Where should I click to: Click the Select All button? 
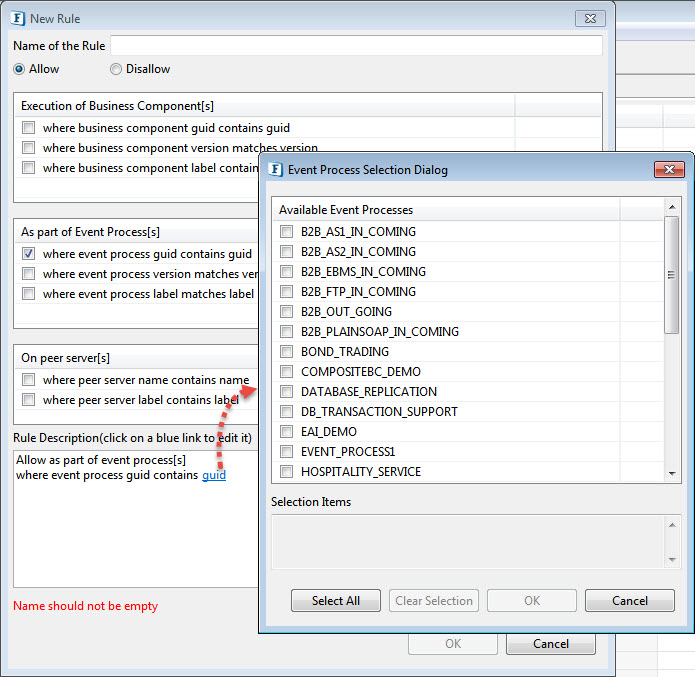[x=336, y=601]
